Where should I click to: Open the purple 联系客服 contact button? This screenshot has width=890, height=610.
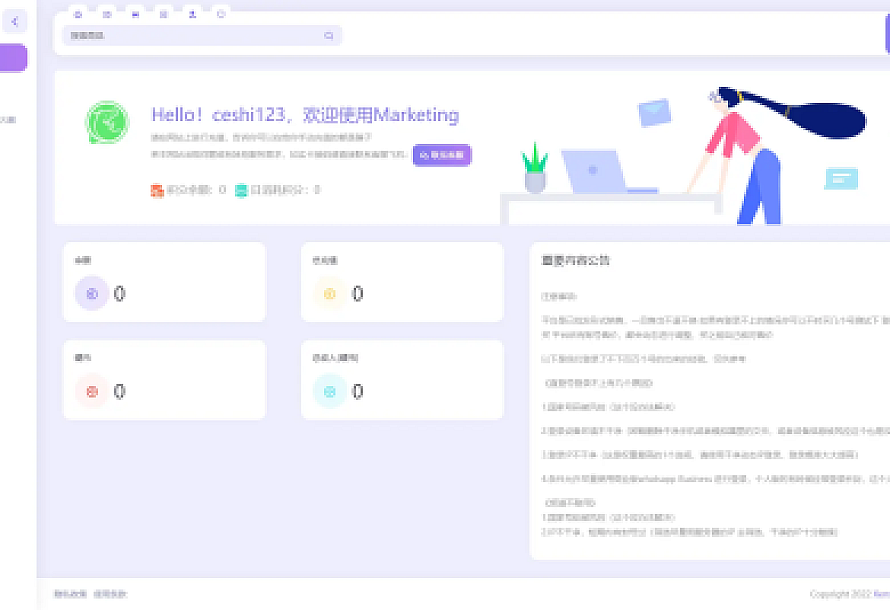pyautogui.click(x=441, y=156)
